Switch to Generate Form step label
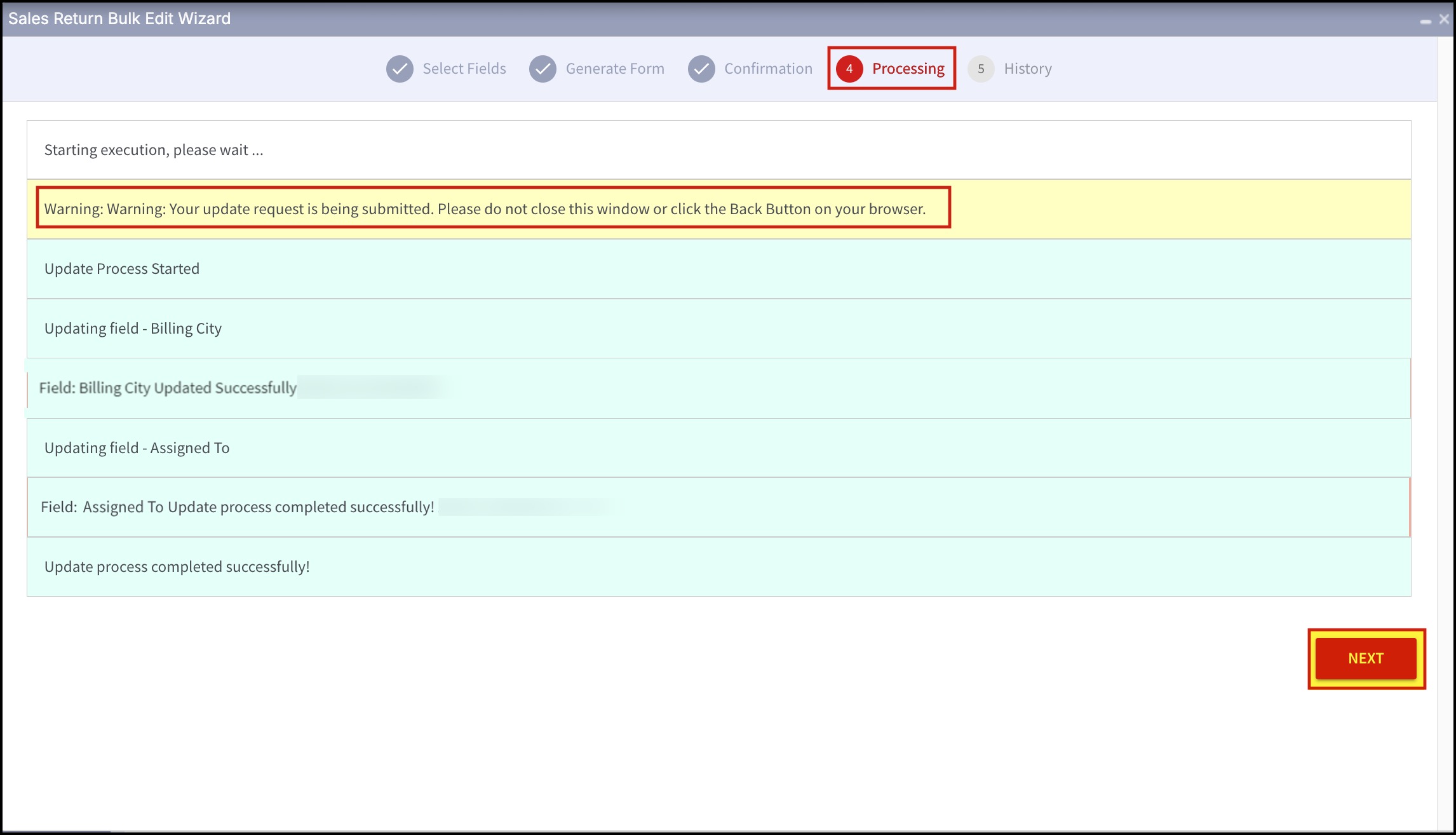 click(x=614, y=69)
